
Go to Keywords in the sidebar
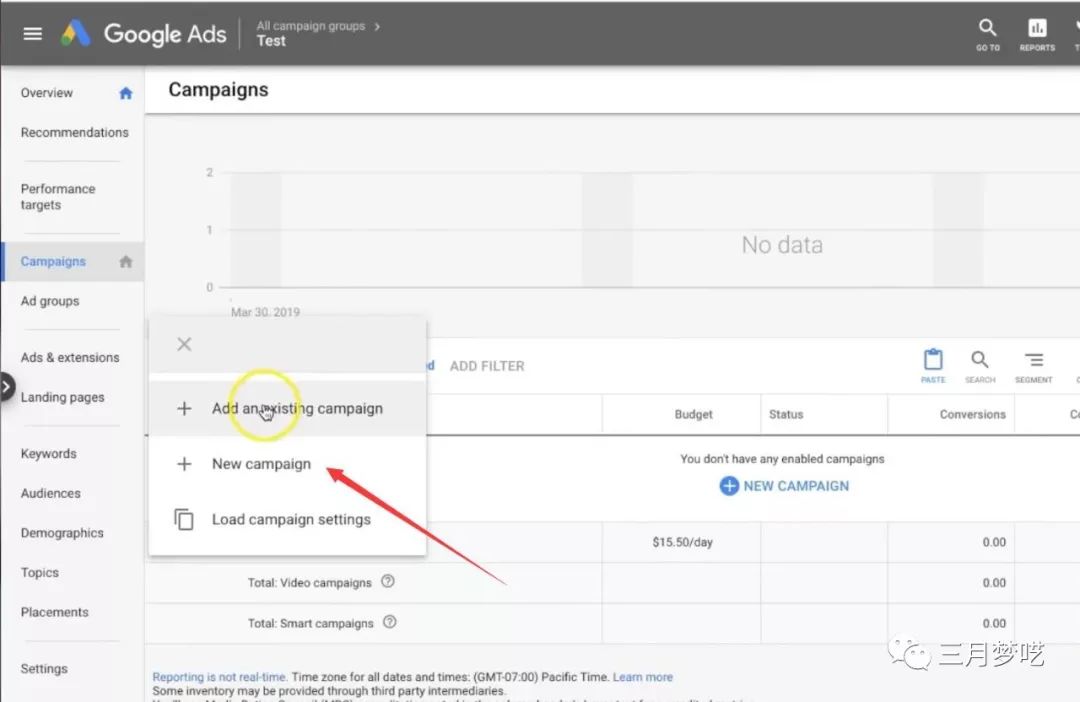pos(48,454)
